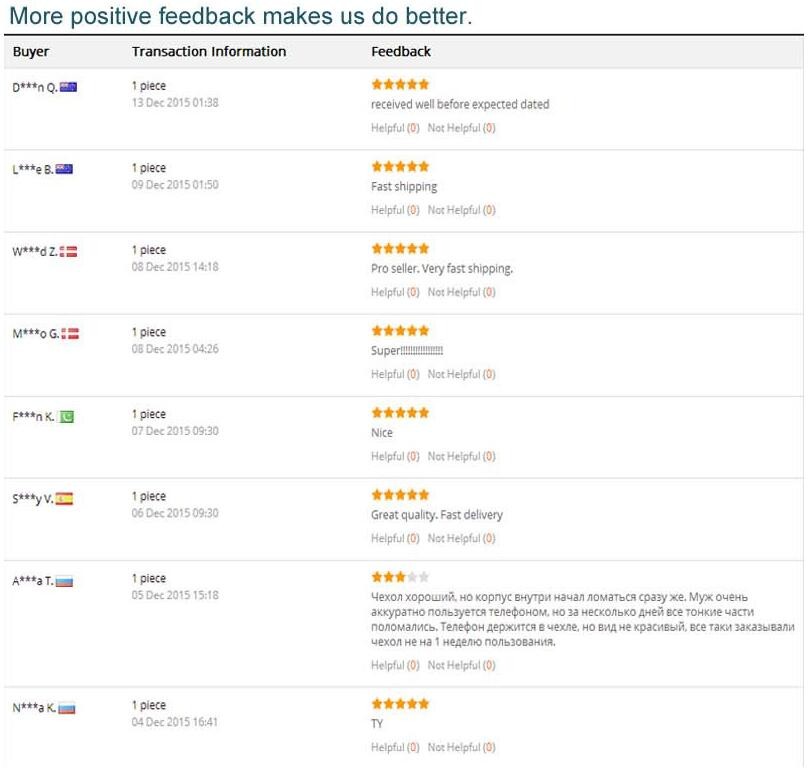Click the flag icon beside buyer L***e B.

point(65,169)
